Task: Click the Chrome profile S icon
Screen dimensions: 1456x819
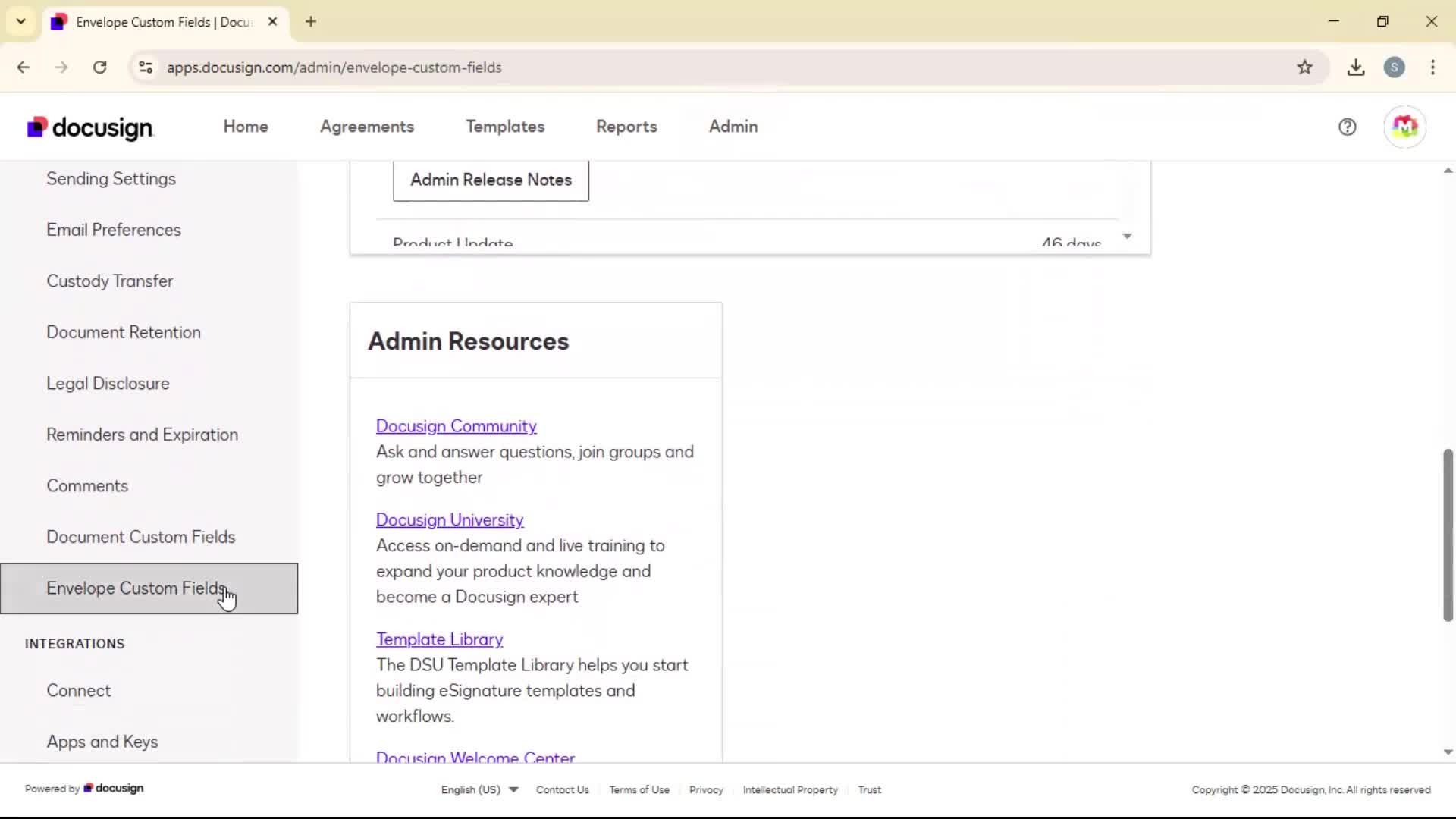Action: [x=1394, y=67]
